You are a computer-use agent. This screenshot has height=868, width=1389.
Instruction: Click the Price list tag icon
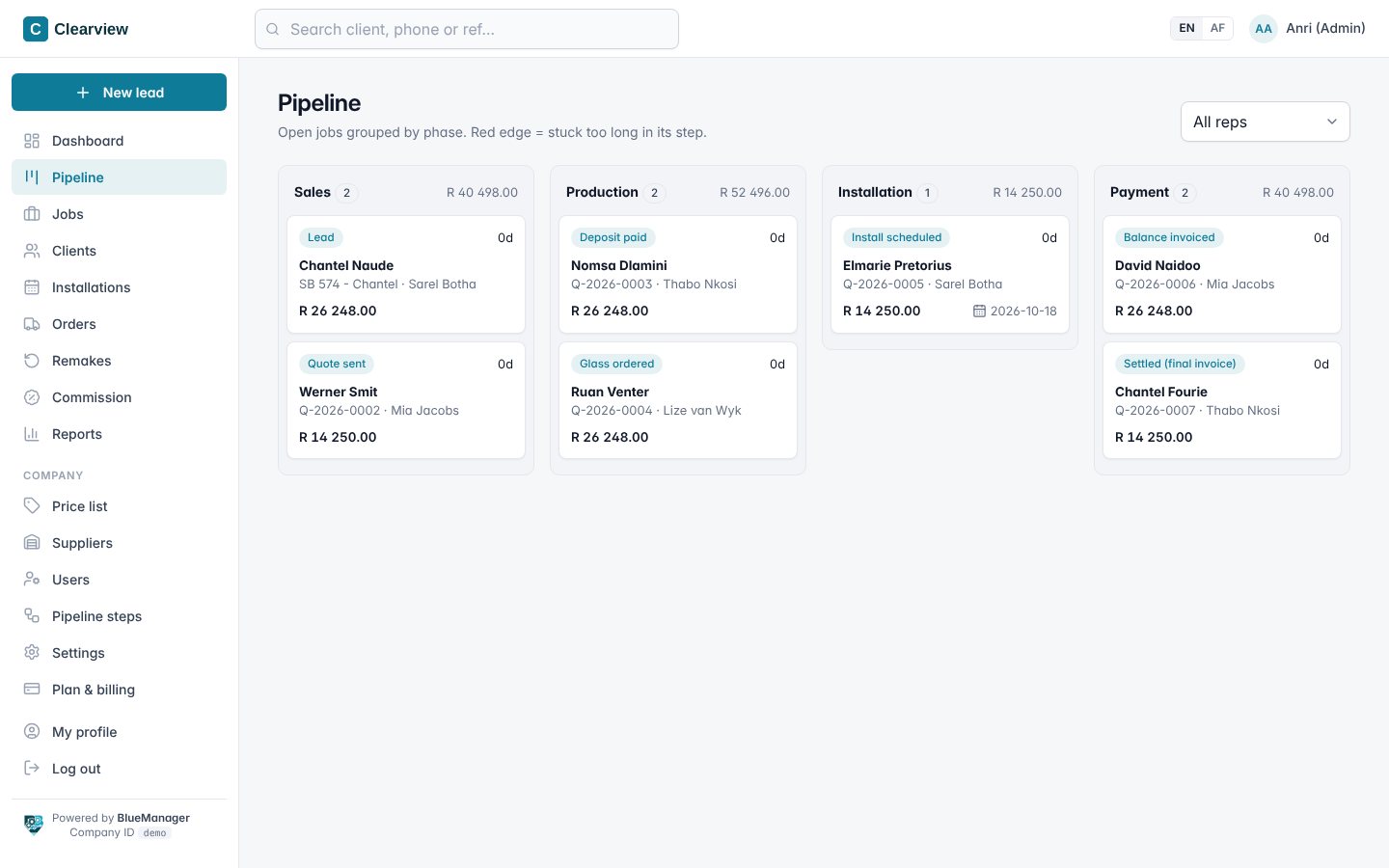(x=32, y=506)
